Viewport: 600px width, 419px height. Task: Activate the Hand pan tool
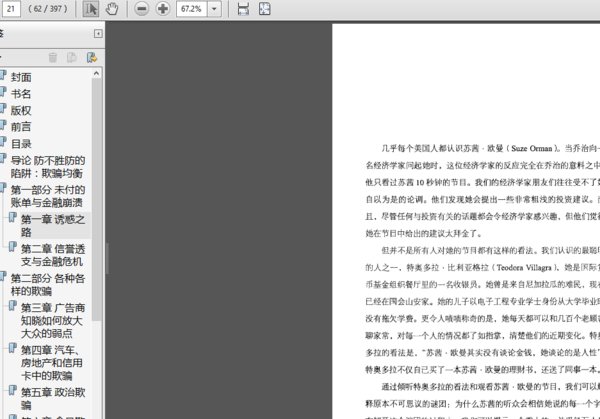[x=112, y=8]
